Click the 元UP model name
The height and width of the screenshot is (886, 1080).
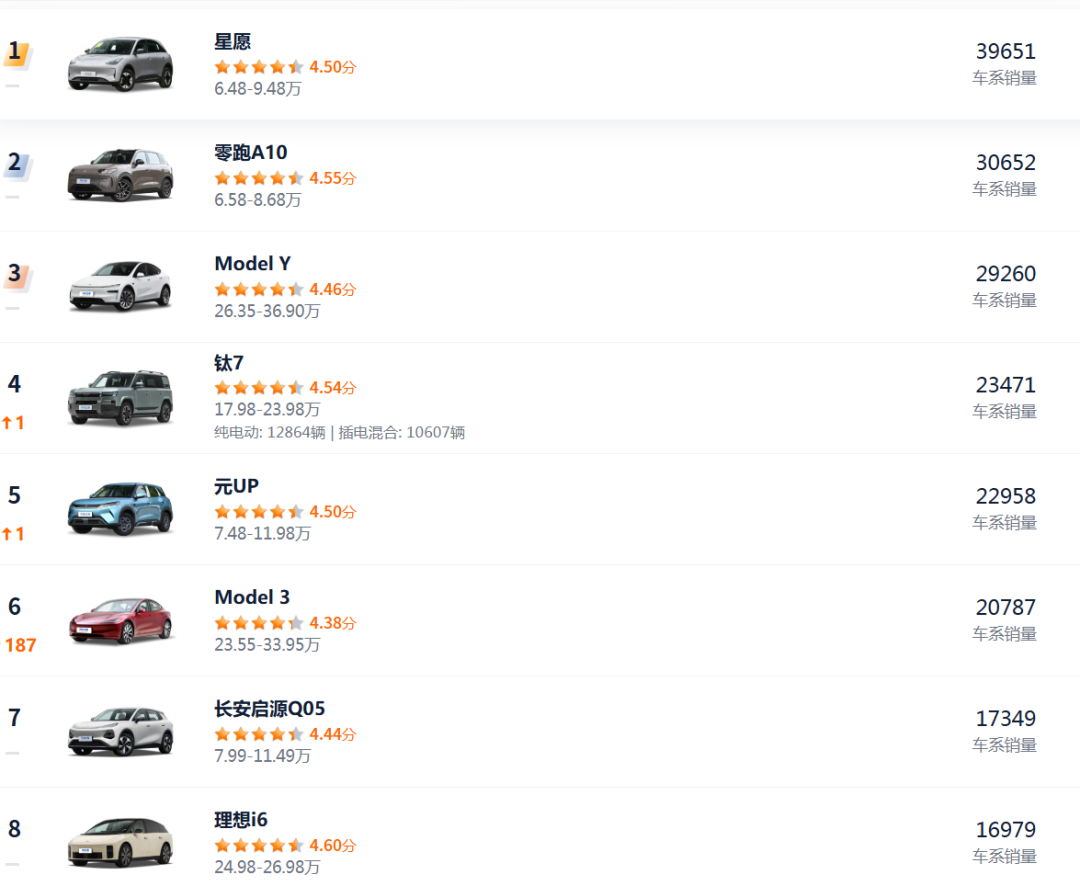click(x=236, y=486)
